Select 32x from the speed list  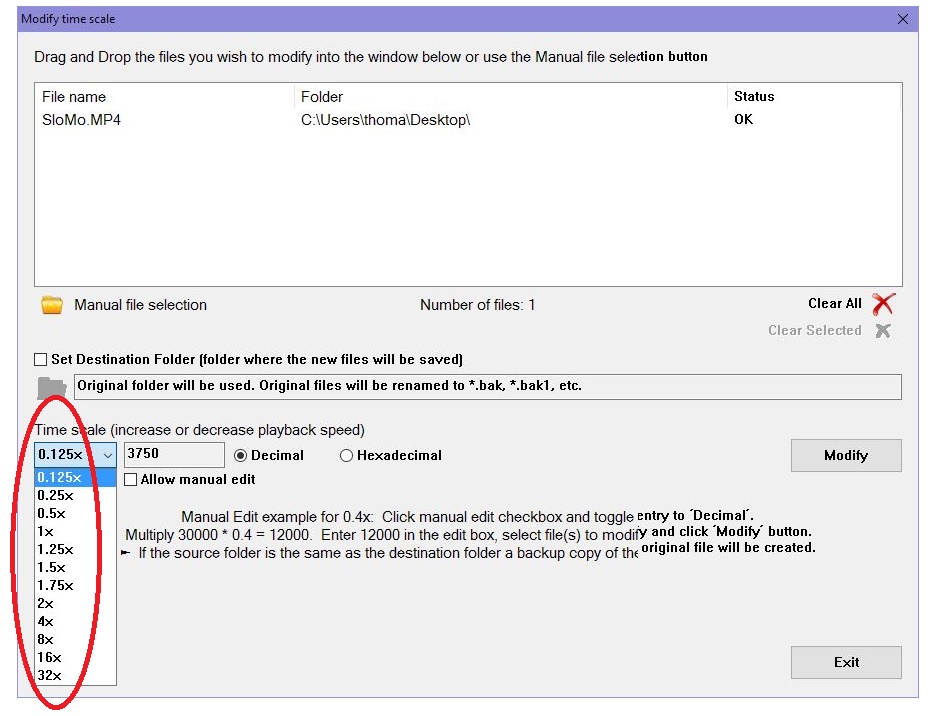coord(49,675)
